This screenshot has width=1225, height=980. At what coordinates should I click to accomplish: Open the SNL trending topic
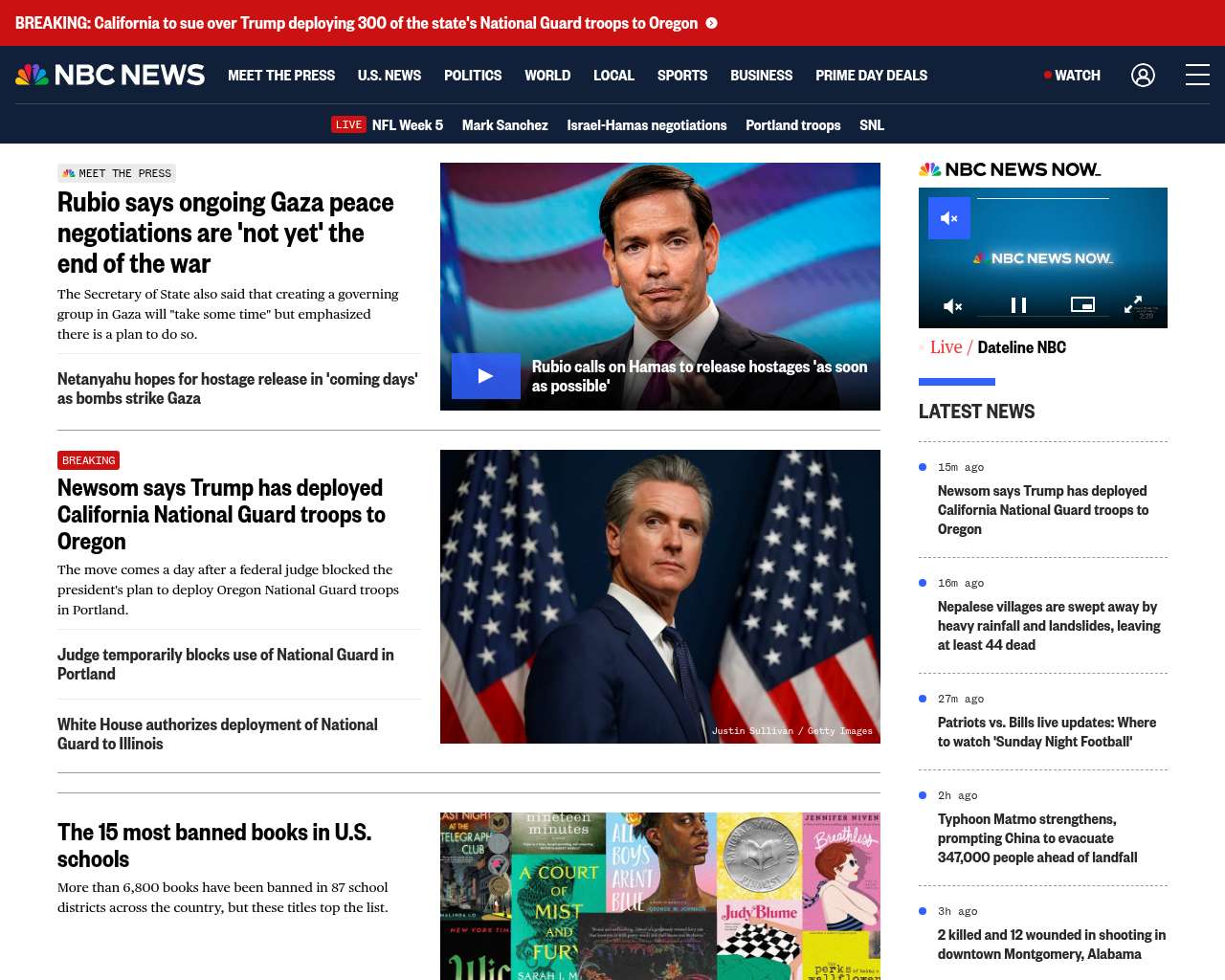click(872, 125)
